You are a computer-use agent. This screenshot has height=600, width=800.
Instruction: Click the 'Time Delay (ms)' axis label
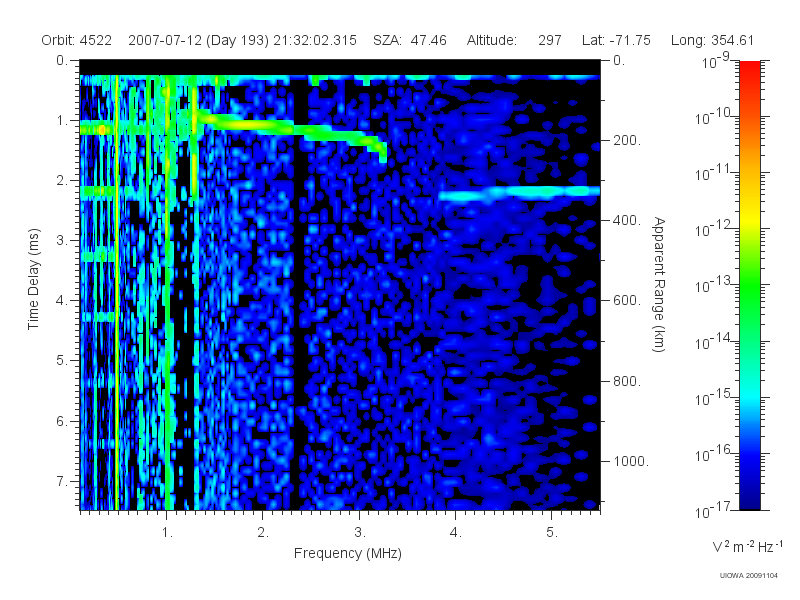coord(33,279)
